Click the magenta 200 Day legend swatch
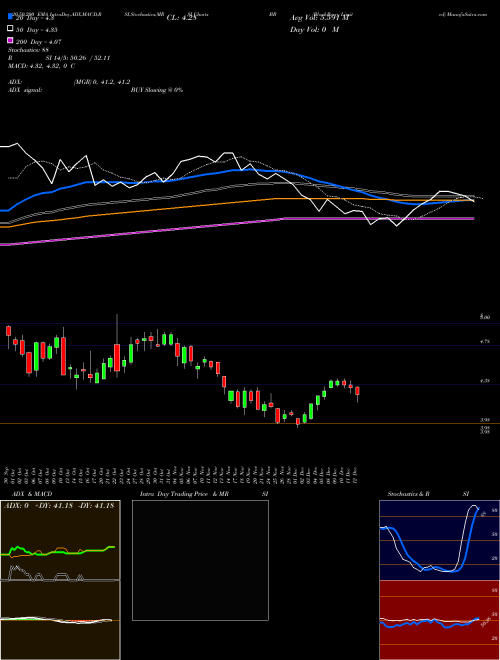 10,40
